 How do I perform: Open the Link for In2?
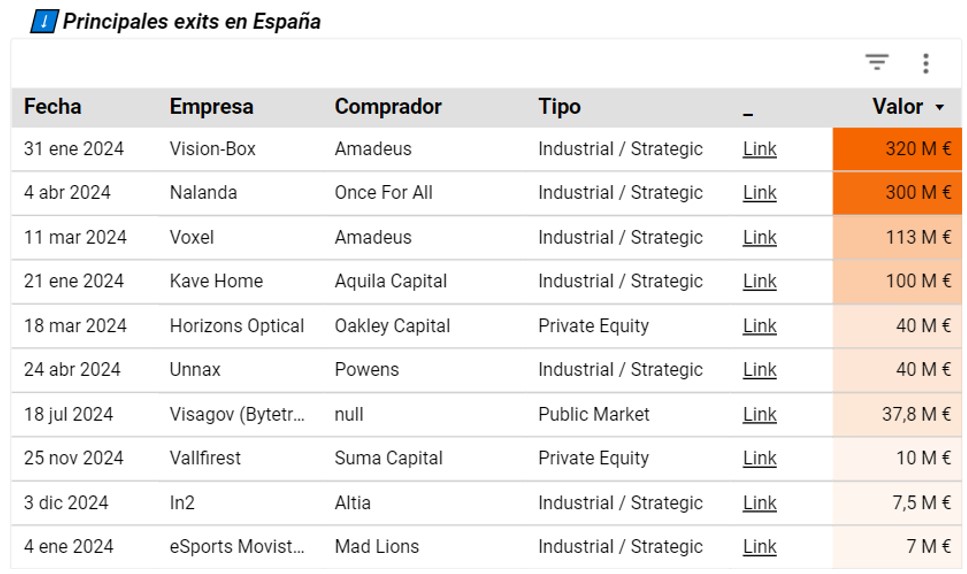tap(759, 503)
